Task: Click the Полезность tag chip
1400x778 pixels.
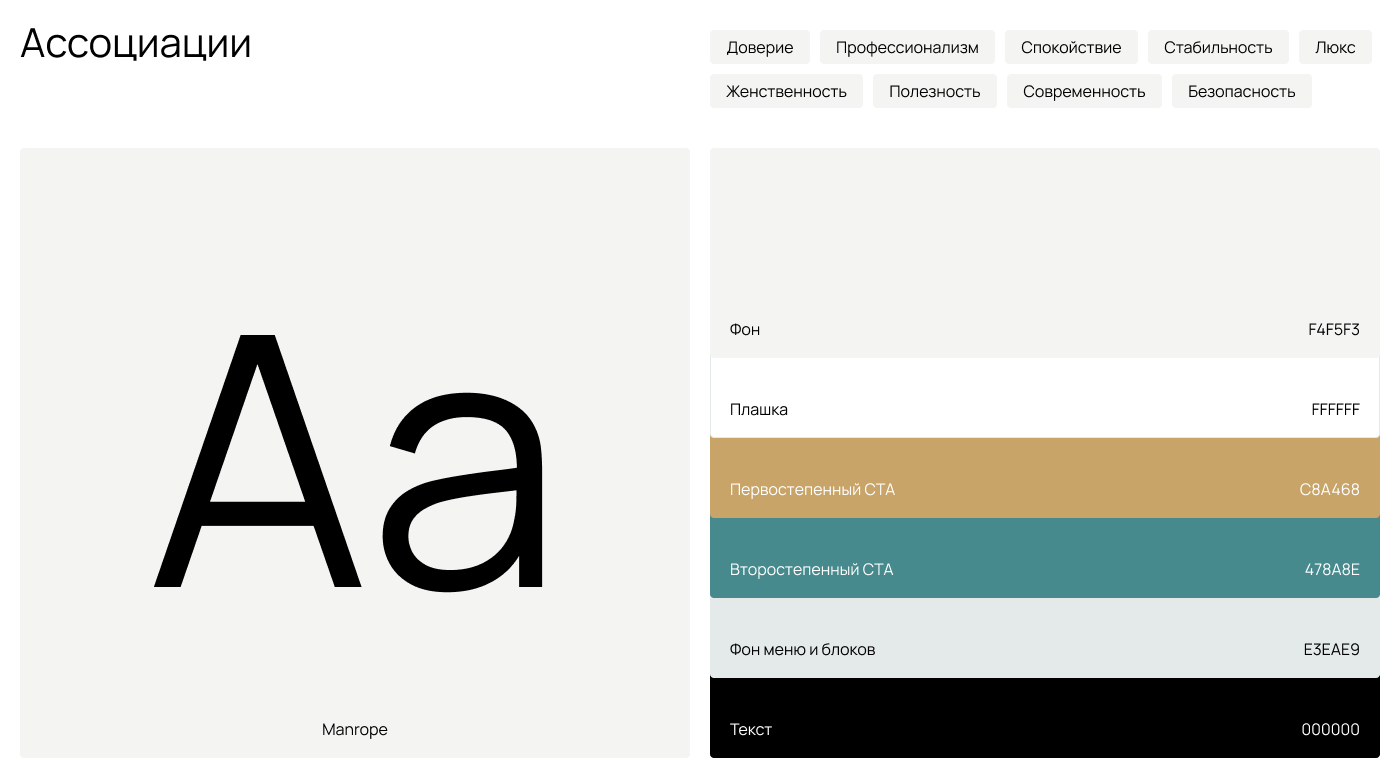Action: coord(934,91)
